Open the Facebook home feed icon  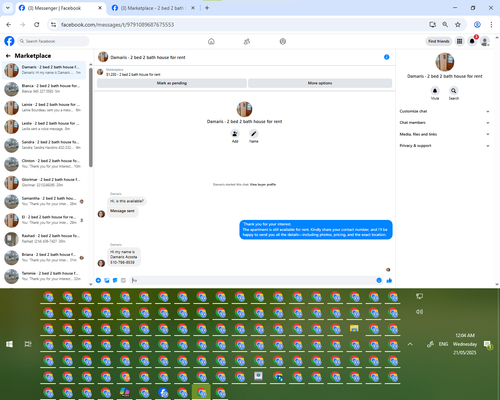[x=211, y=41]
